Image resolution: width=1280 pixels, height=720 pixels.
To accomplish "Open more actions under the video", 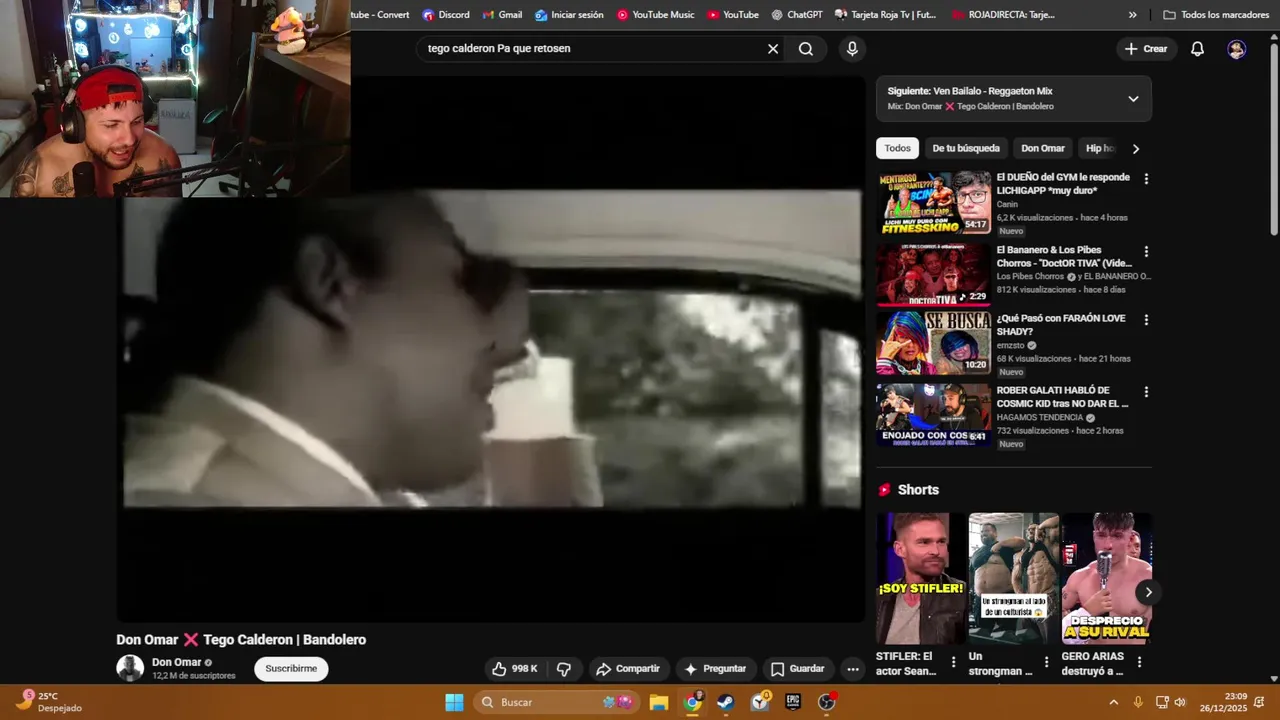I will pos(852,668).
